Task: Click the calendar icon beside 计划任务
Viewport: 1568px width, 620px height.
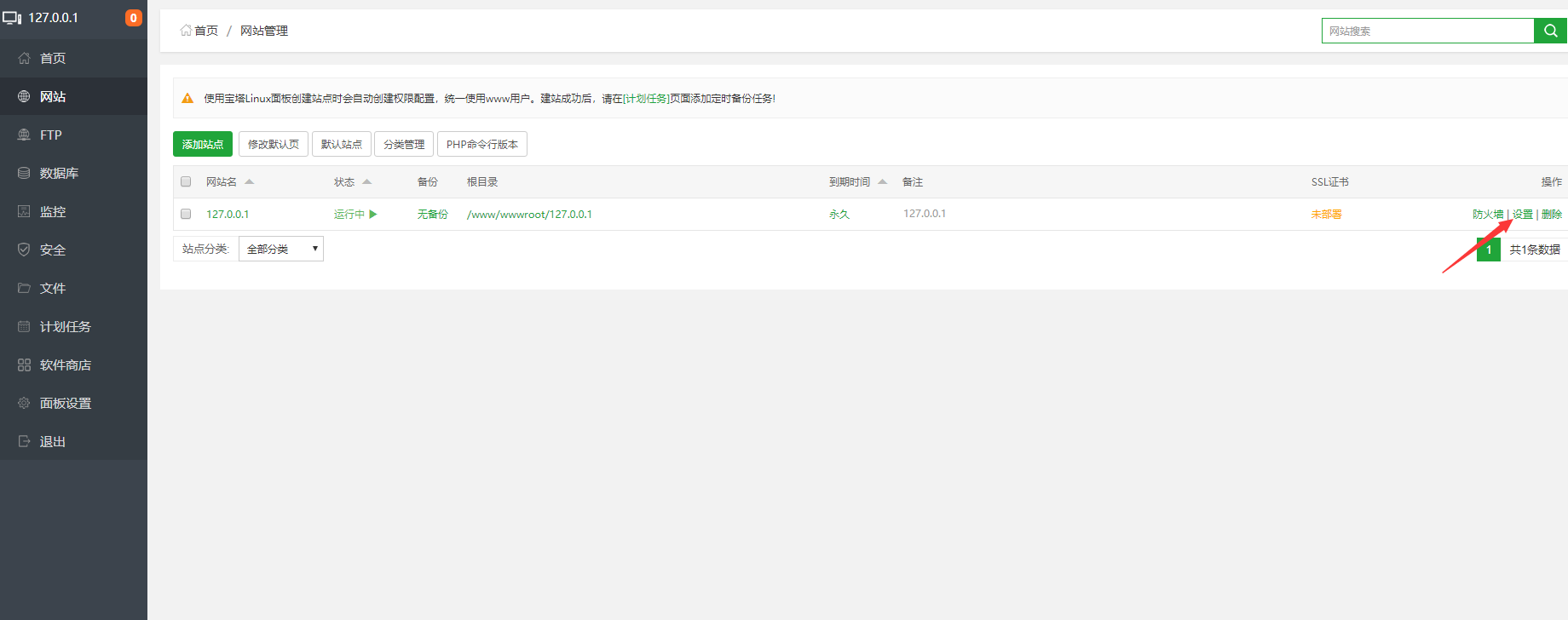Action: pyautogui.click(x=24, y=326)
